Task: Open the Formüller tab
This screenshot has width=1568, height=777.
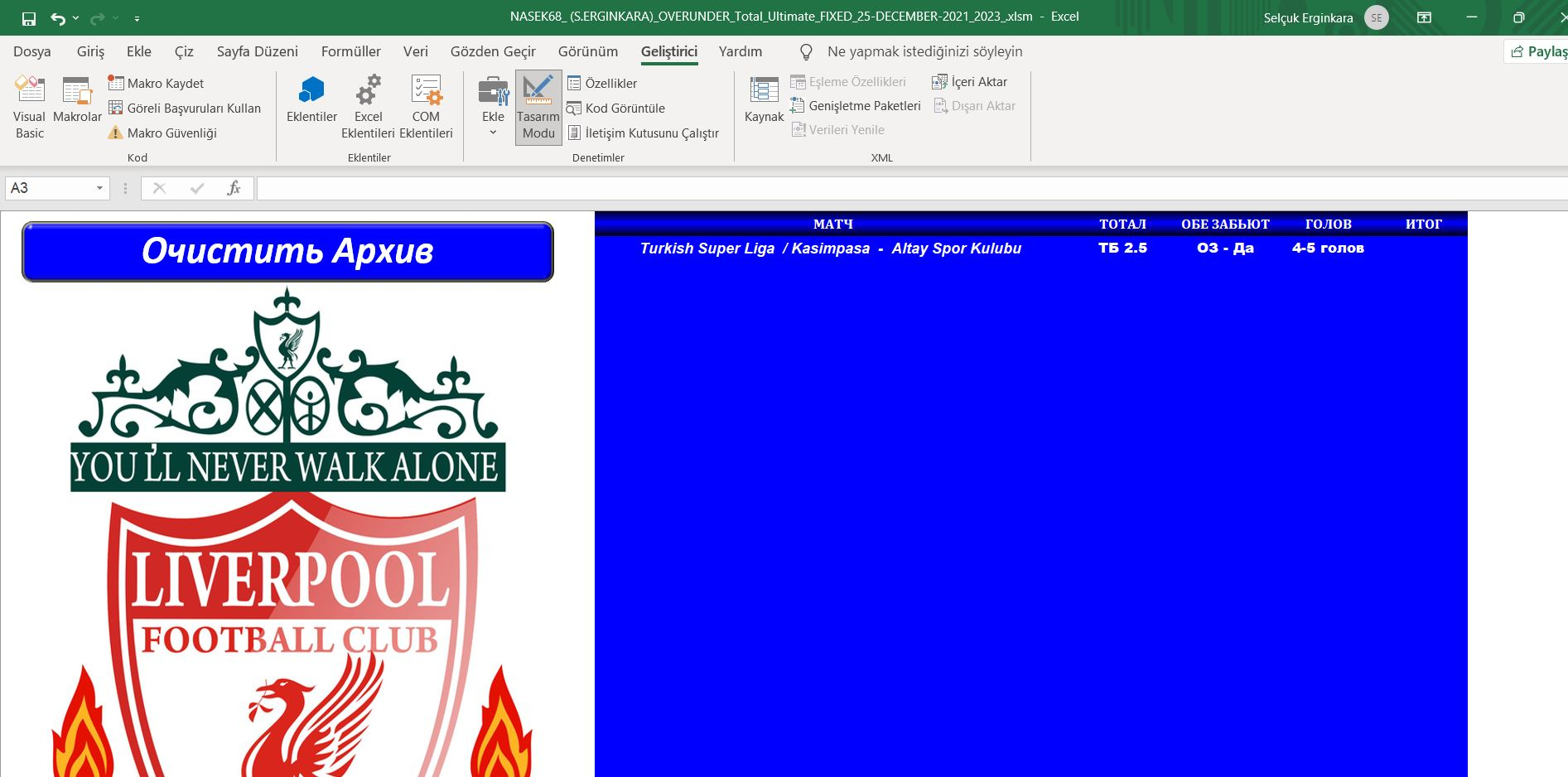Action: point(351,51)
